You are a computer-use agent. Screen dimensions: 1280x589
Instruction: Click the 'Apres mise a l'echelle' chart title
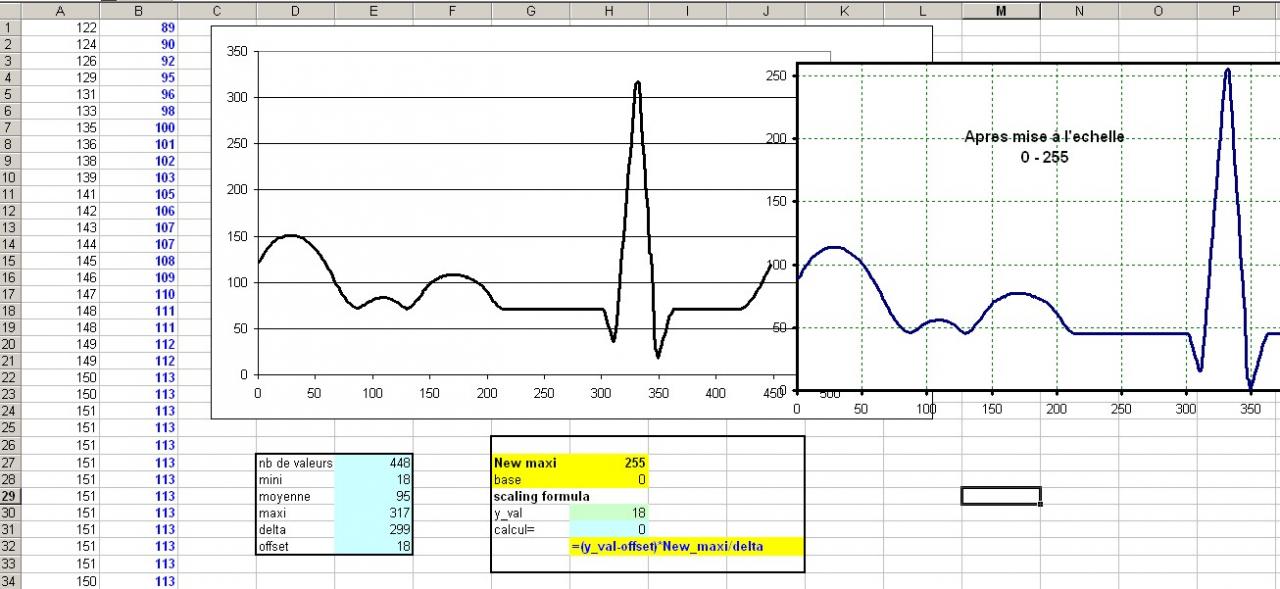1044,147
